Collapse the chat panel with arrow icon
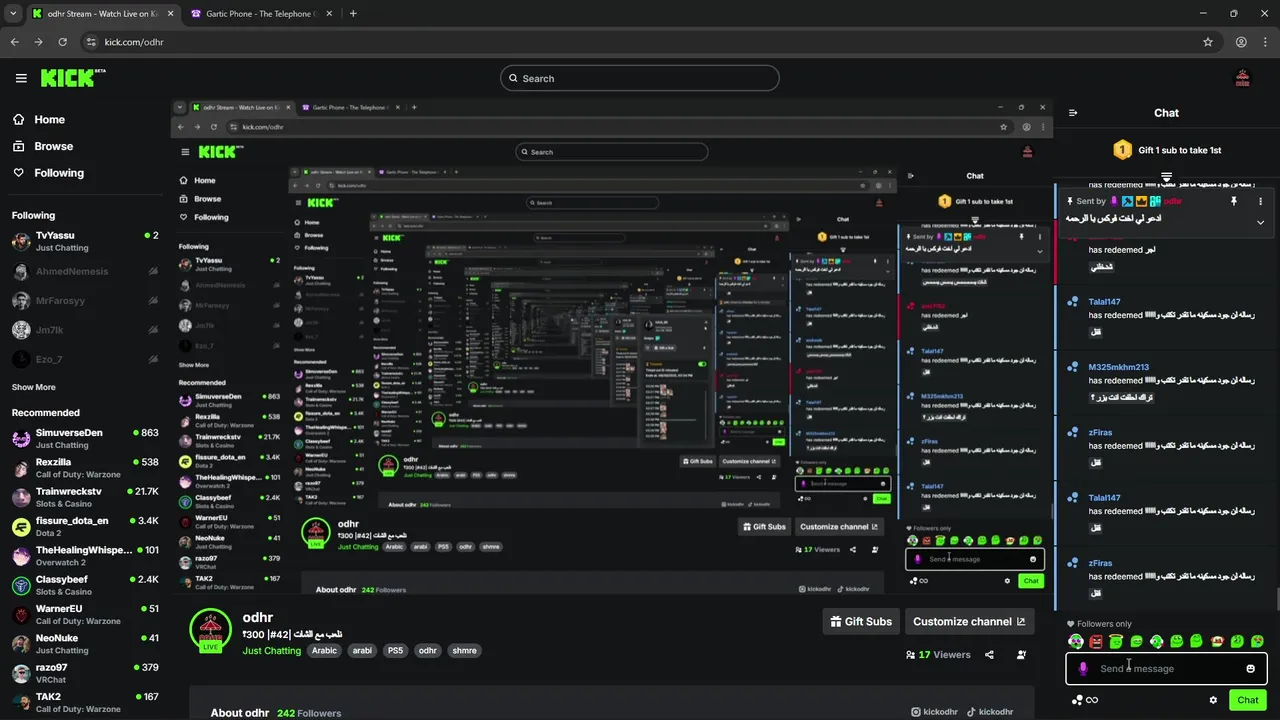This screenshot has height=720, width=1280. tap(1073, 113)
